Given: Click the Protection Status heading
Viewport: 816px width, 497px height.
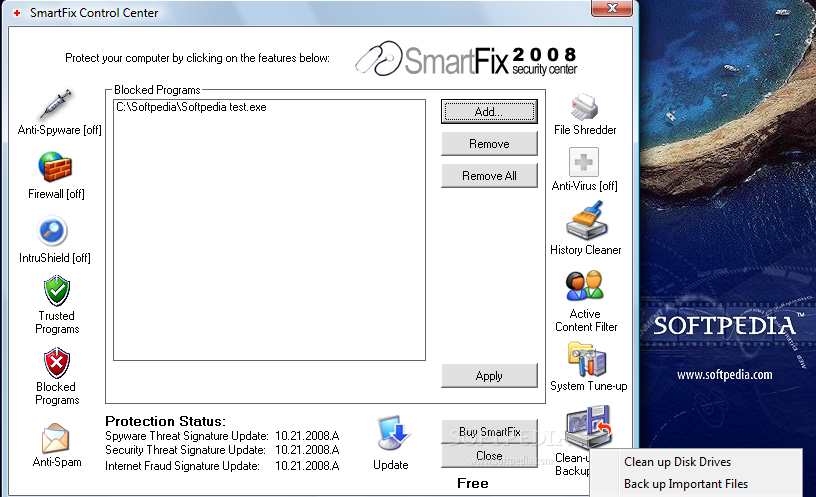Looking at the screenshot, I should [x=165, y=421].
